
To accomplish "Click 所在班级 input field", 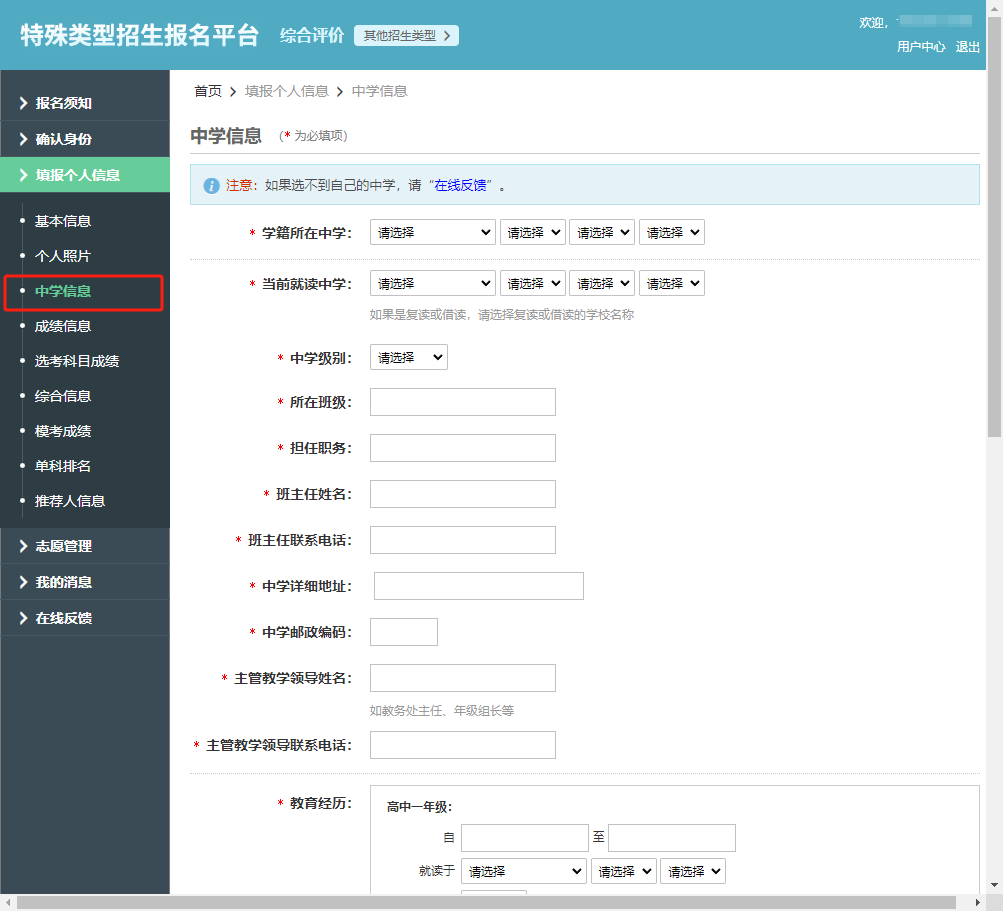I will [462, 402].
